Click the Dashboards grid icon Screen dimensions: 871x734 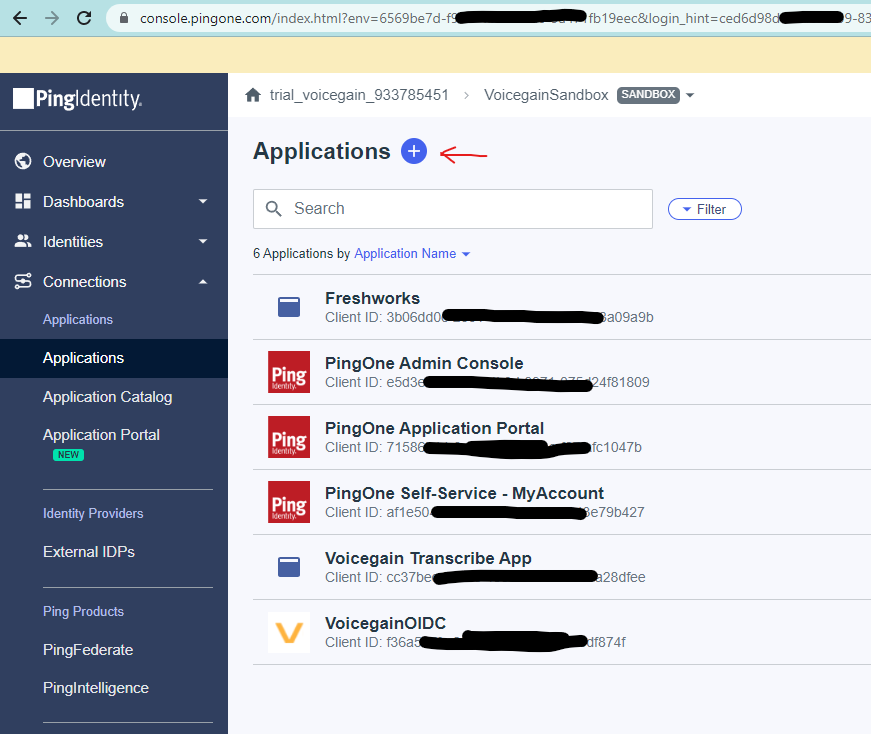pos(23,201)
